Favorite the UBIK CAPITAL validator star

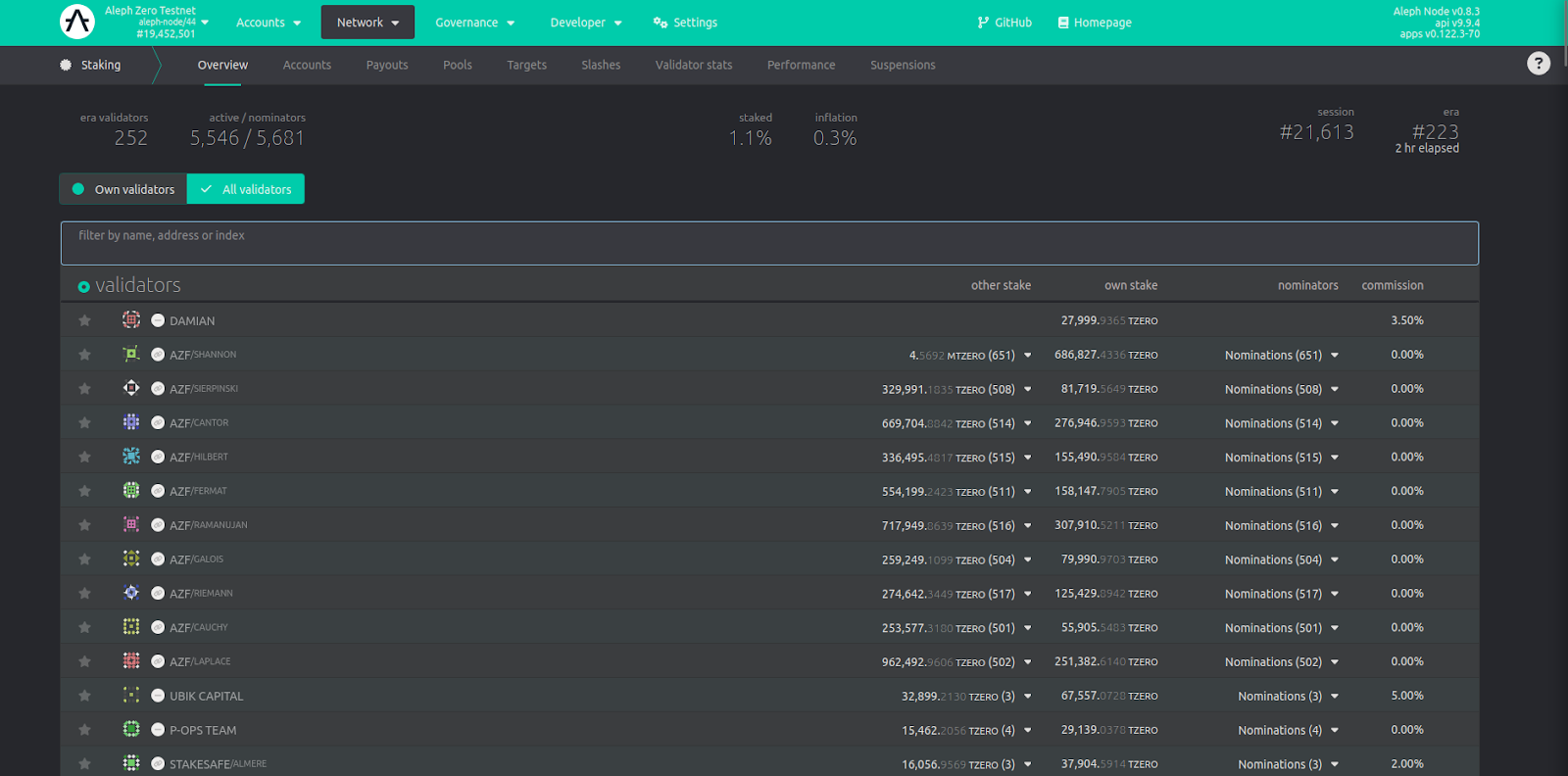[x=85, y=696]
